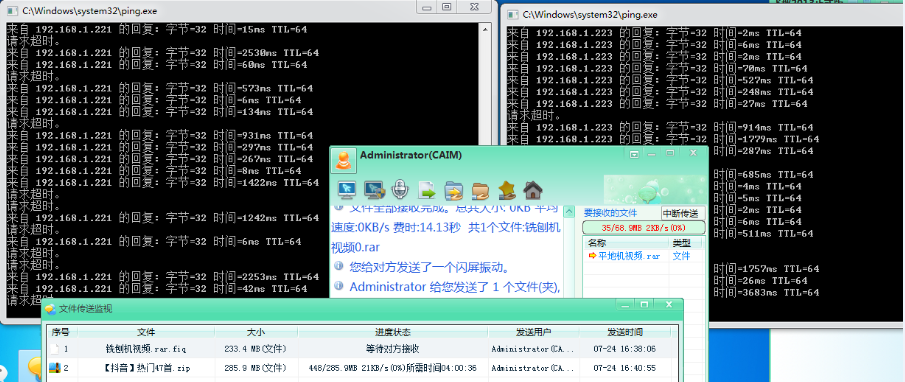This screenshot has height=382, width=905.
Task: Click the 进度状态 column header
Action: [392, 332]
